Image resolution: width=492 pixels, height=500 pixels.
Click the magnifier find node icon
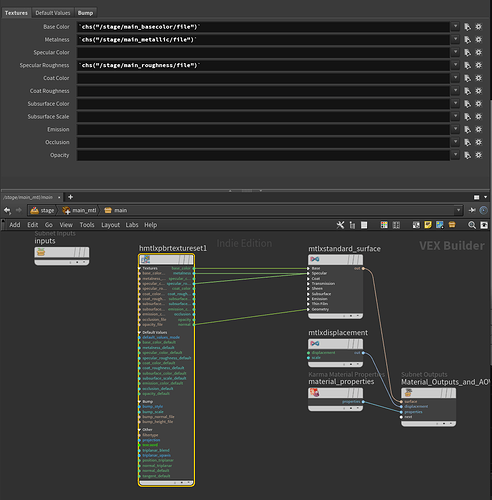point(472,225)
